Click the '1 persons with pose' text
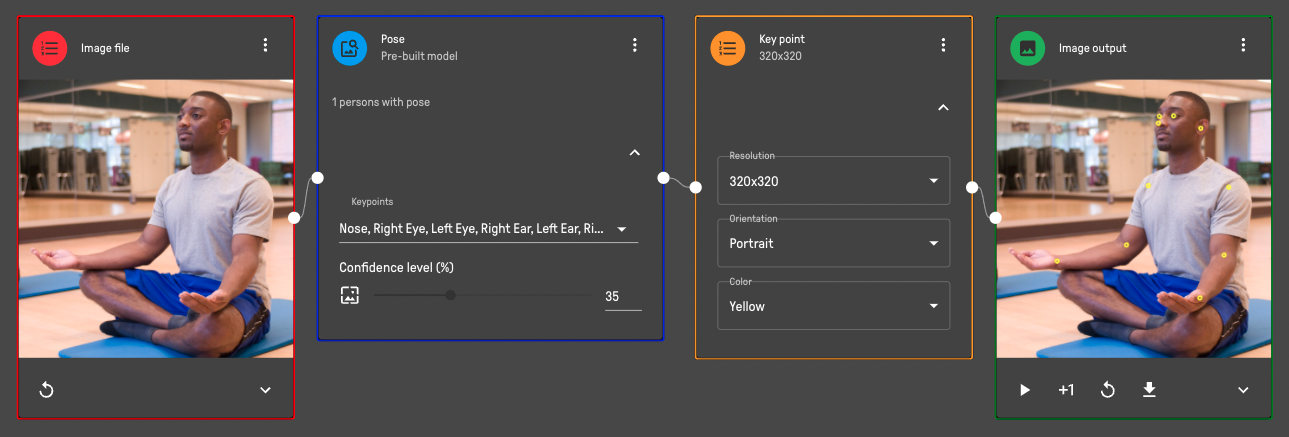The image size is (1289, 437). (381, 102)
